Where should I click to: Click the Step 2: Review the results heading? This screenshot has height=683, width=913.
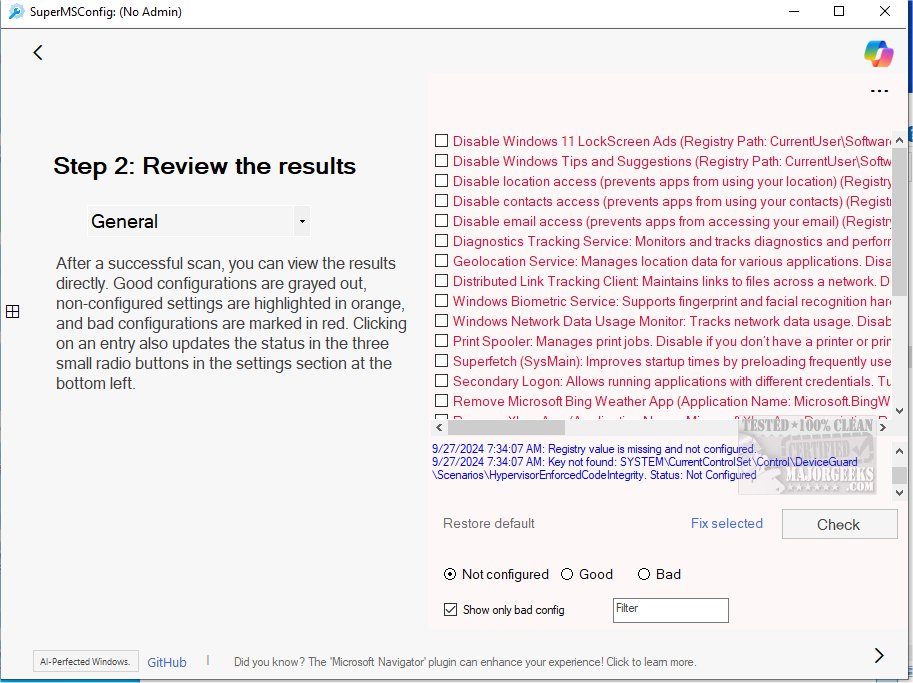204,166
